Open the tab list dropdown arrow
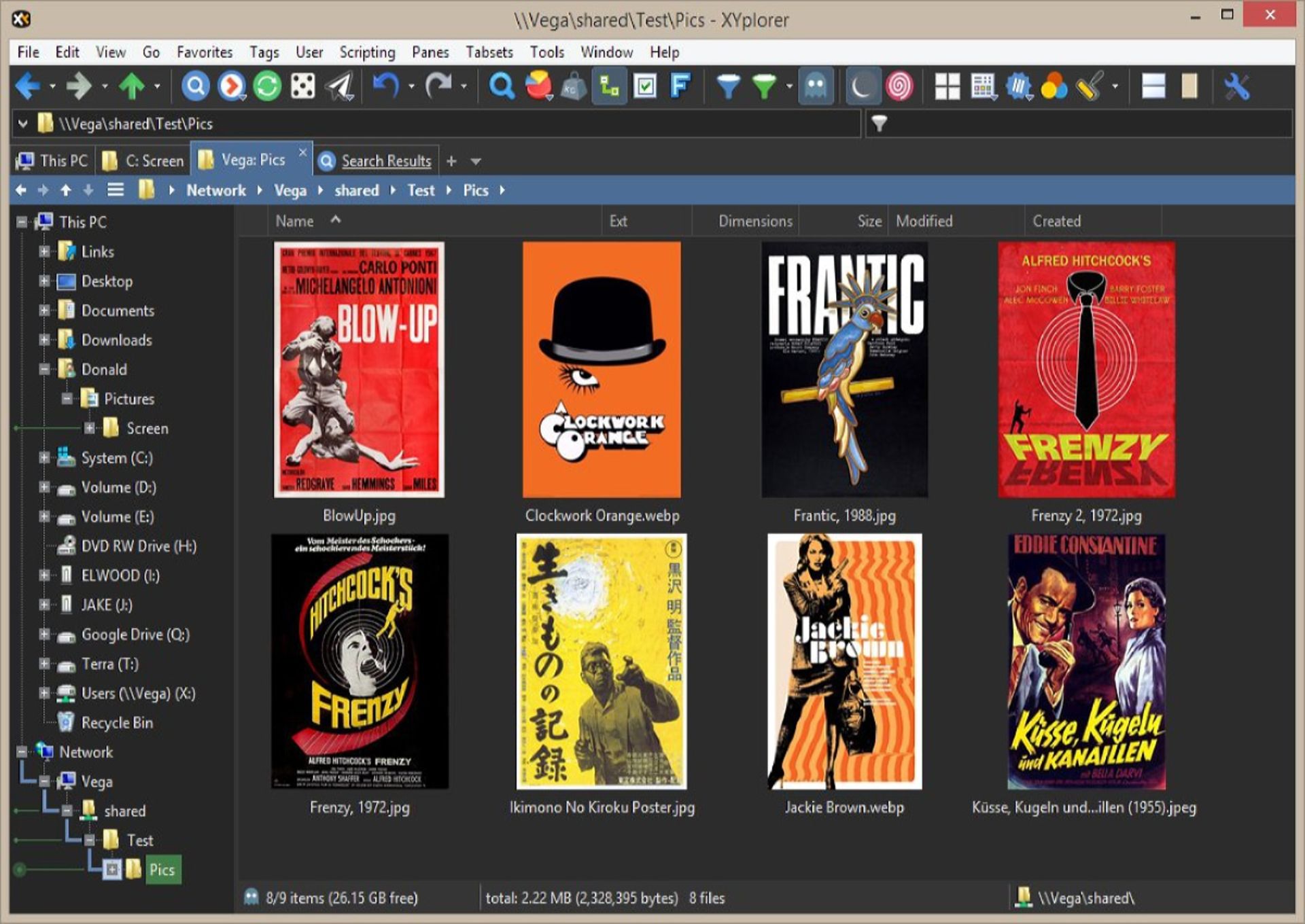 click(476, 162)
